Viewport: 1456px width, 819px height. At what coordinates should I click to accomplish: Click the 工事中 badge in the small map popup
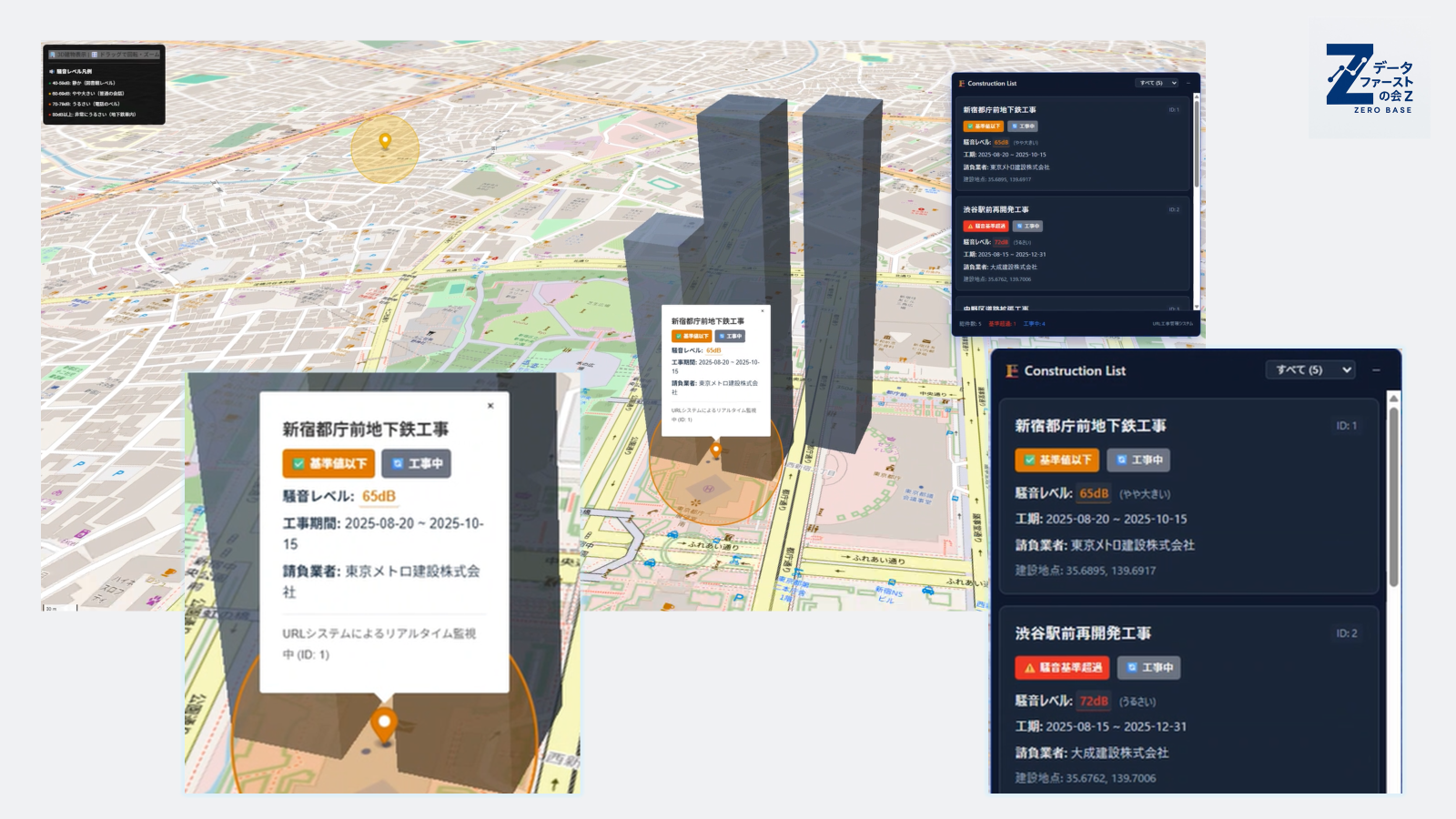[730, 337]
